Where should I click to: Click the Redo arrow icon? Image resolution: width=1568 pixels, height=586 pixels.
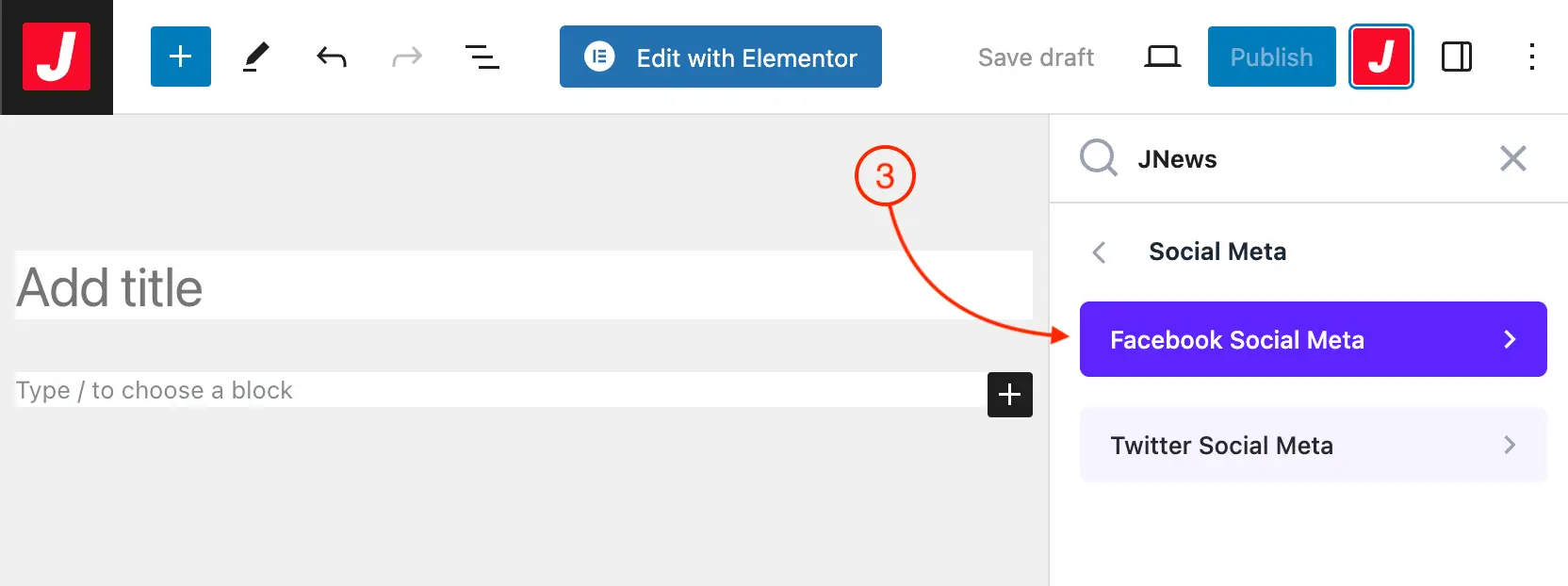pos(407,57)
